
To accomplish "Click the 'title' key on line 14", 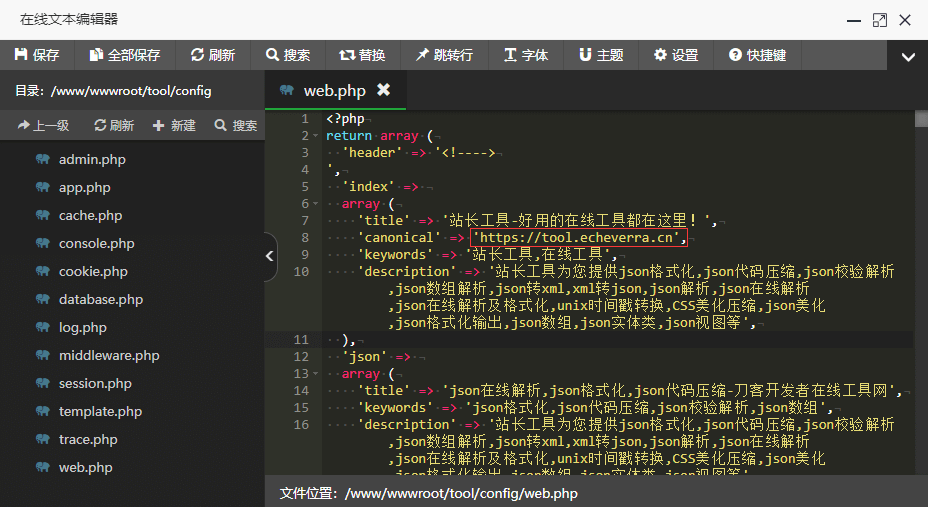I will pos(384,390).
